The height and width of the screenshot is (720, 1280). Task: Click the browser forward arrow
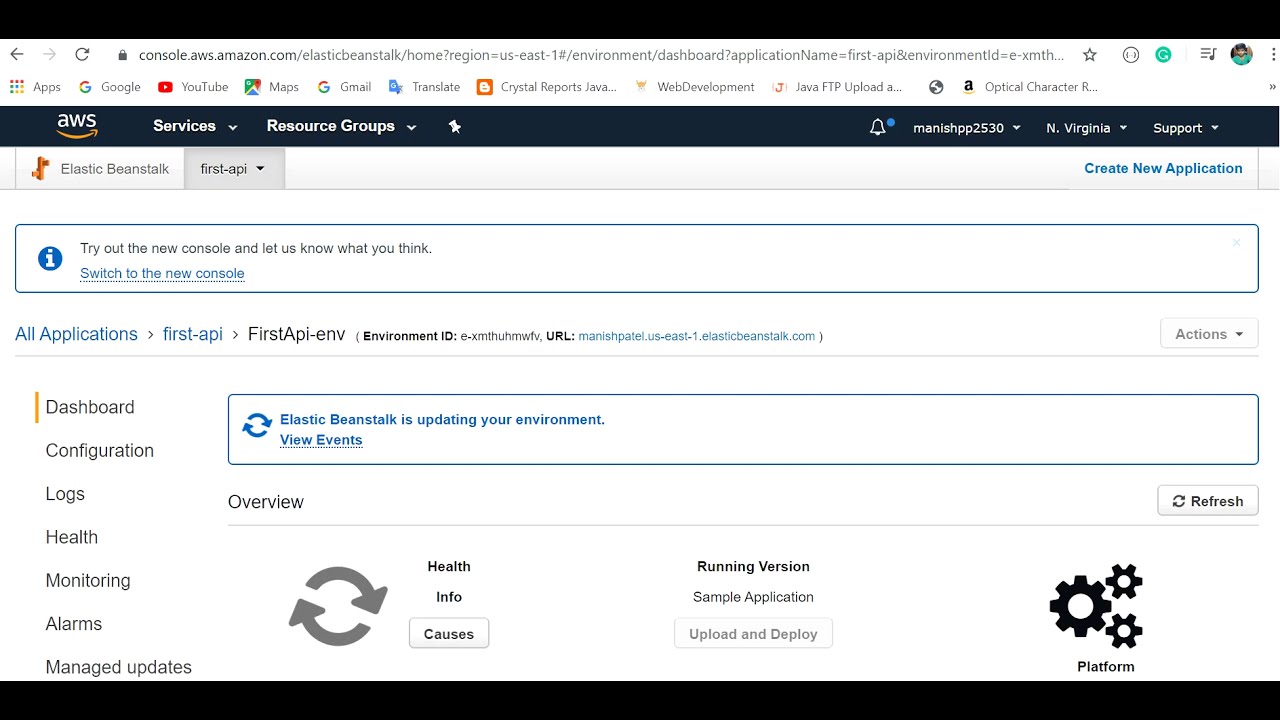point(49,55)
